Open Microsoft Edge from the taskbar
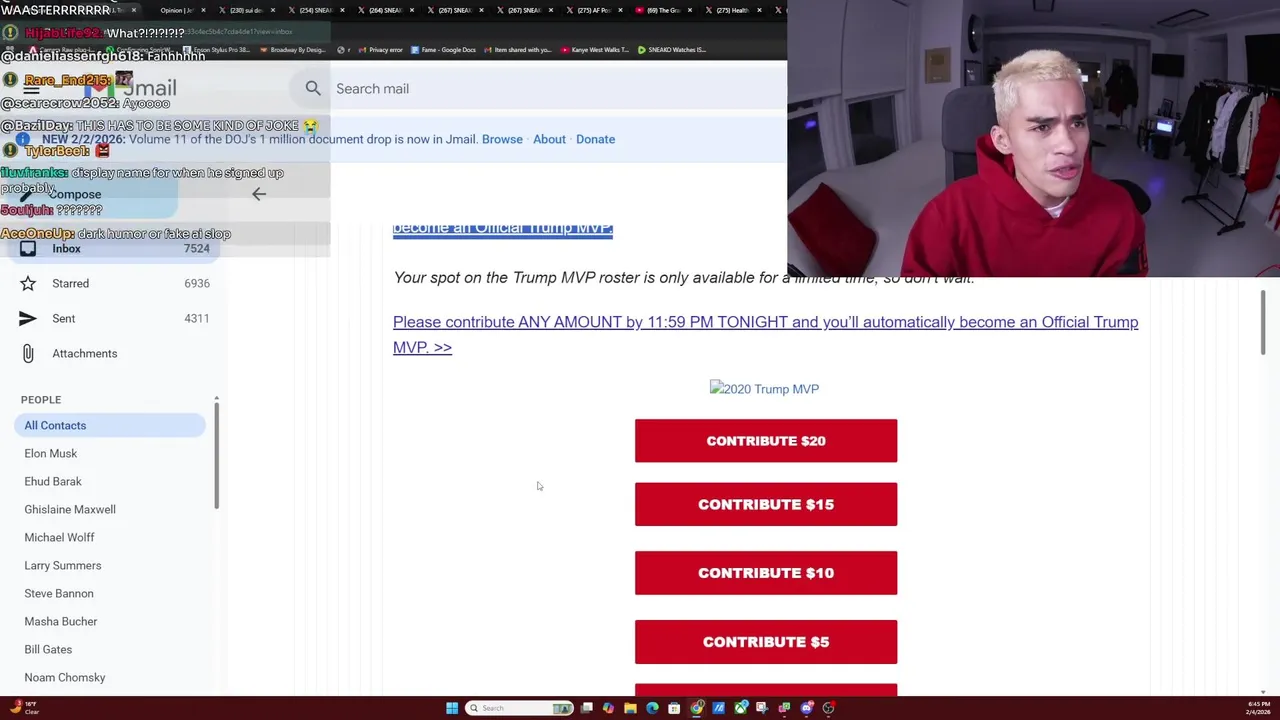 652,708
